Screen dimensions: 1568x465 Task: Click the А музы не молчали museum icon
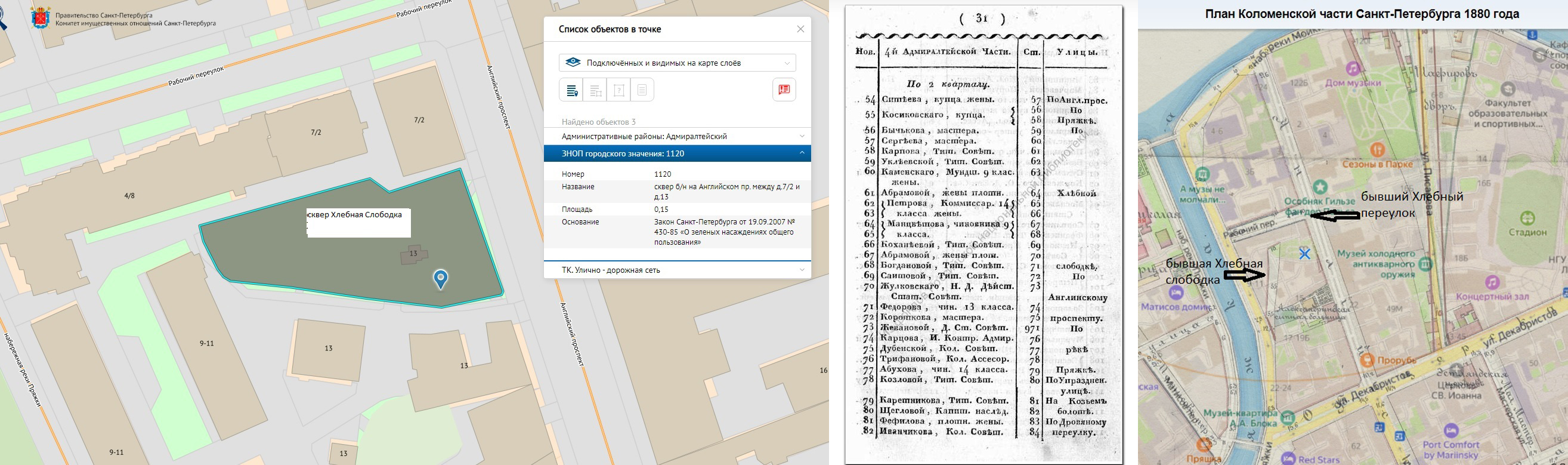coord(1202,175)
